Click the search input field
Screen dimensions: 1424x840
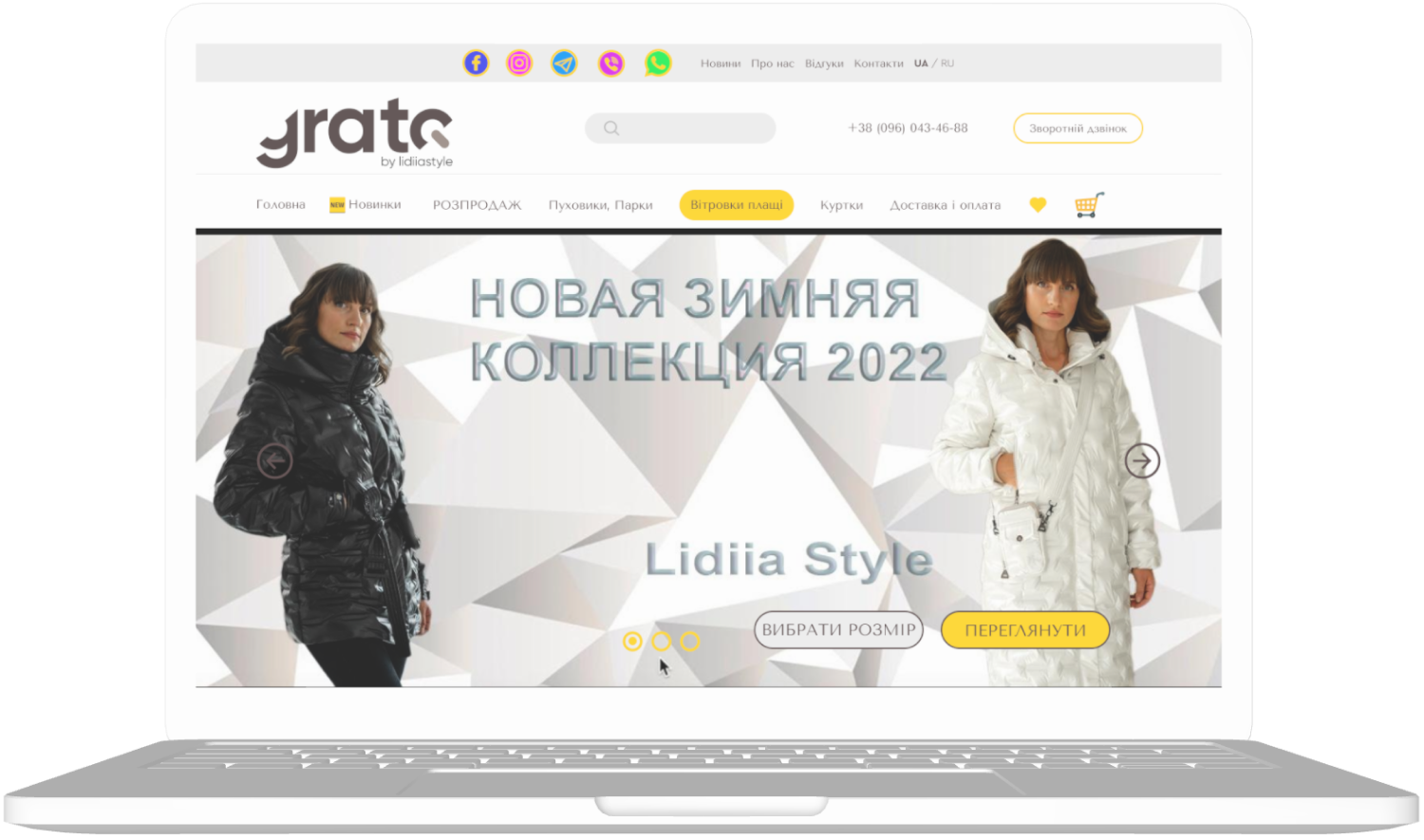[x=691, y=128]
